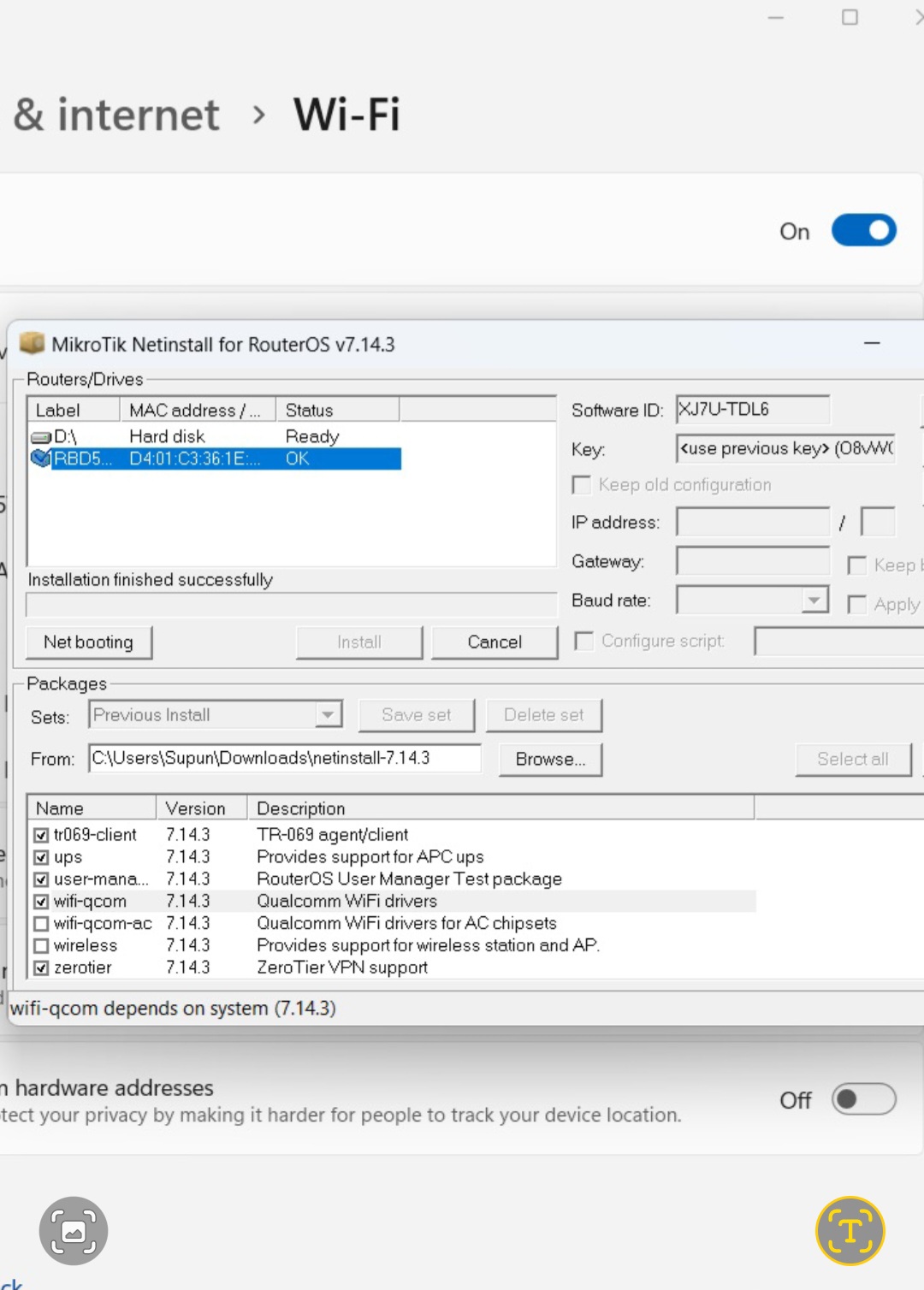
Task: Uncheck the zerotier package
Action: point(41,967)
